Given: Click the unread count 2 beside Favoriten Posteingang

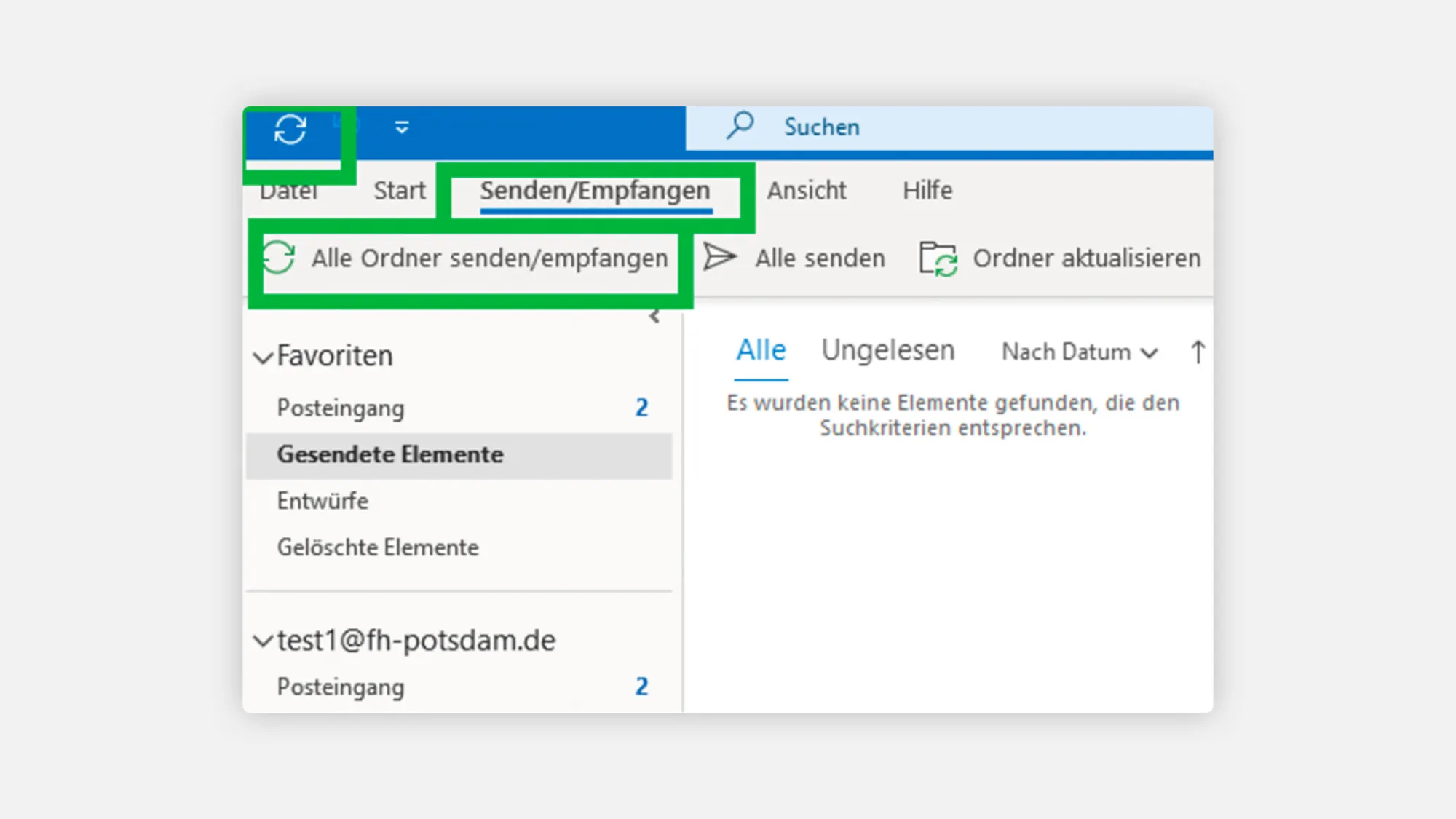Looking at the screenshot, I should [x=641, y=408].
